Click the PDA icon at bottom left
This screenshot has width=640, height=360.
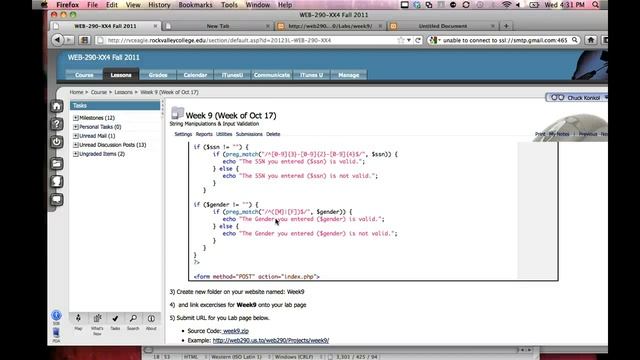56,334
